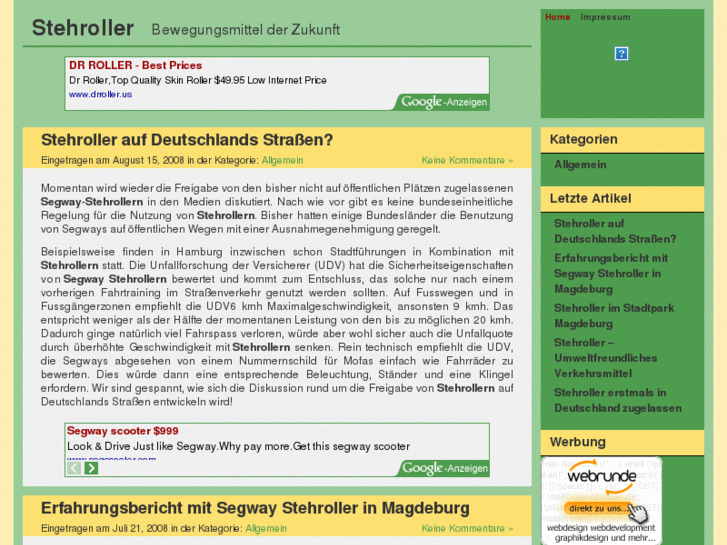Click the Kategorien sidebar heading
The height and width of the screenshot is (545, 727).
(x=583, y=139)
